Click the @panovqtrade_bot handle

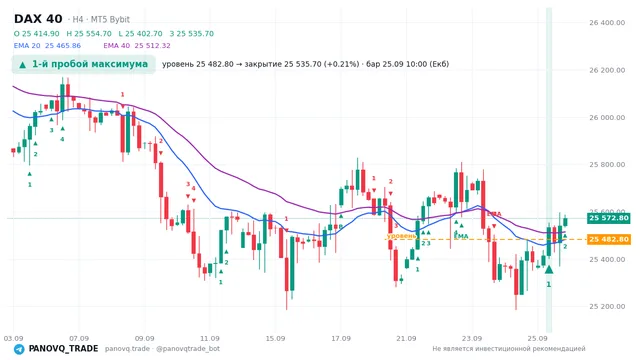[x=188, y=349]
